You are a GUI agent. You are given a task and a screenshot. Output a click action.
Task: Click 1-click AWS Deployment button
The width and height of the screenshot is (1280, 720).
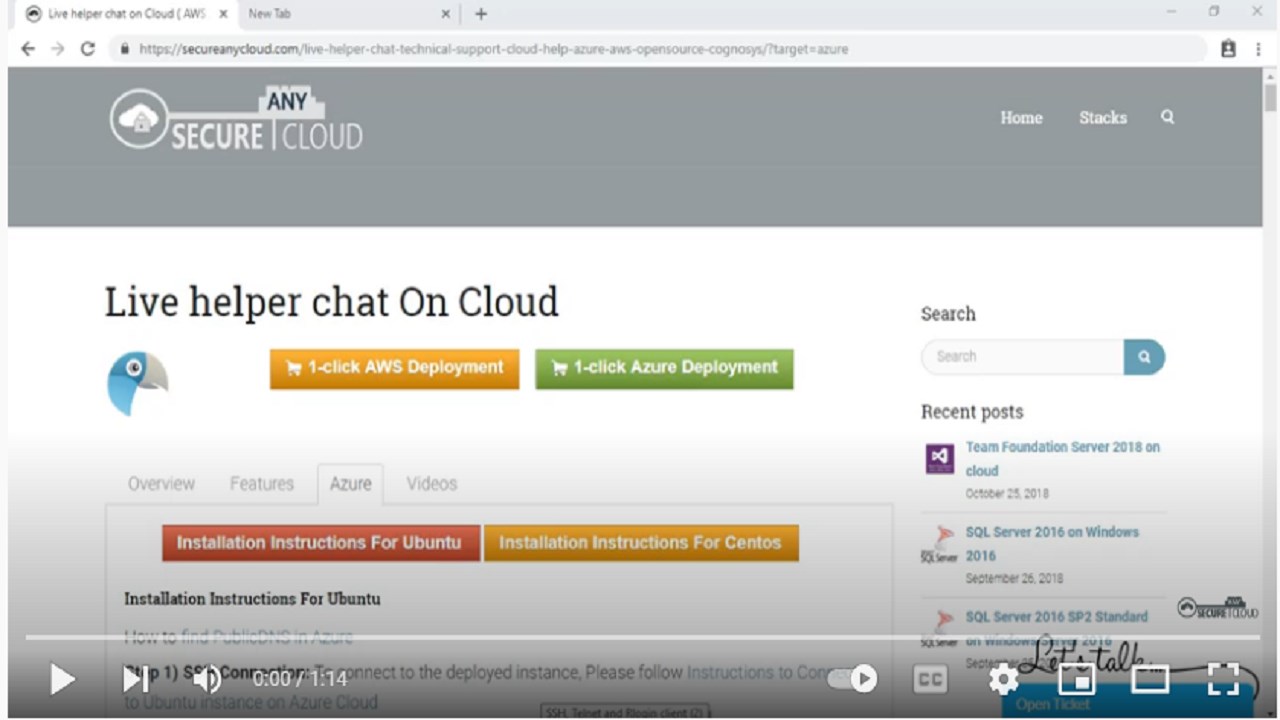click(x=394, y=368)
